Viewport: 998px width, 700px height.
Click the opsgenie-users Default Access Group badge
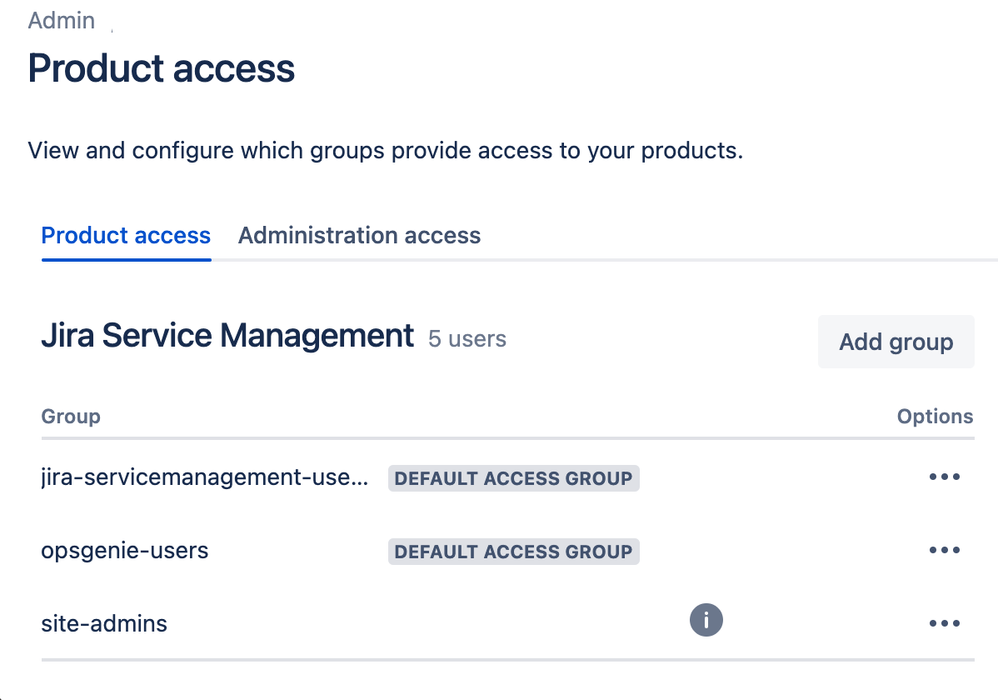pyautogui.click(x=514, y=551)
